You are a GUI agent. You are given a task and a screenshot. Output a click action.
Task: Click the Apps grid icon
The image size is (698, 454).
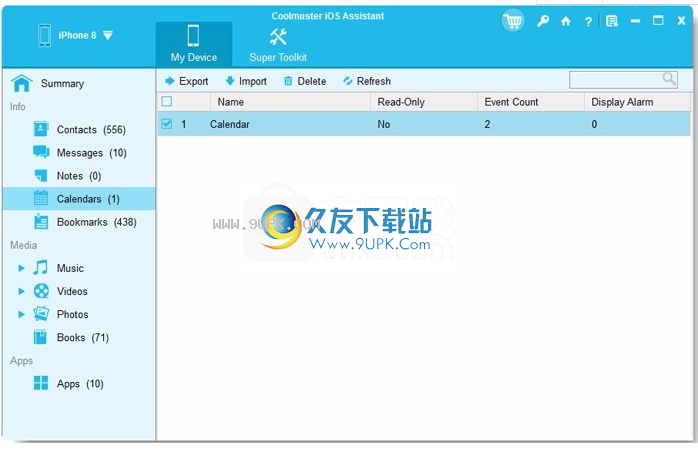[41, 383]
